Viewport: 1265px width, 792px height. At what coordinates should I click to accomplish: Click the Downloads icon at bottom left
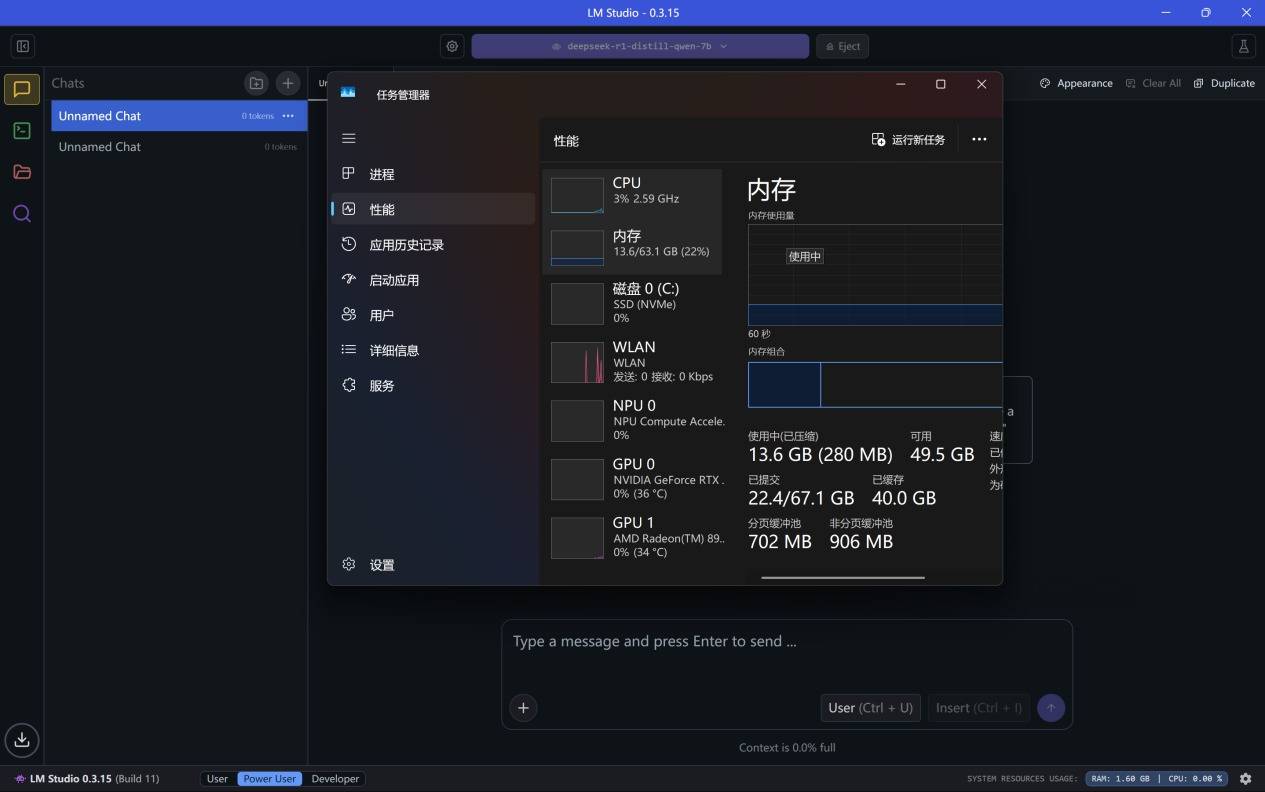(x=22, y=740)
